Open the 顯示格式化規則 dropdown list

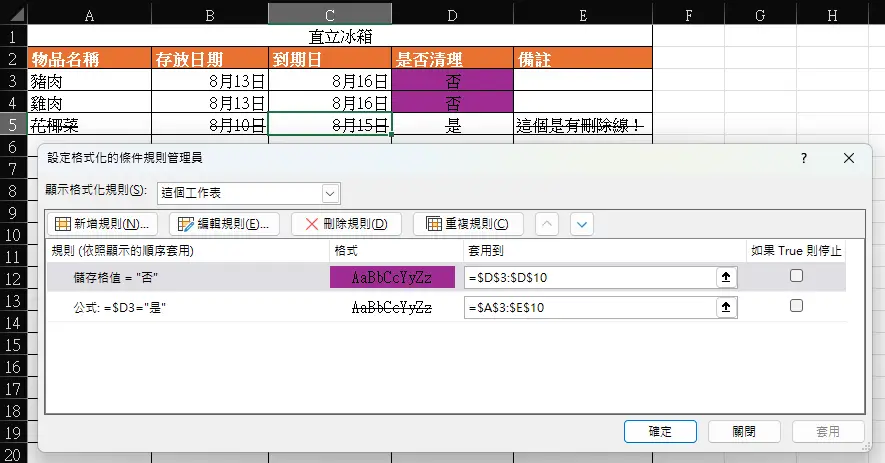[330, 194]
